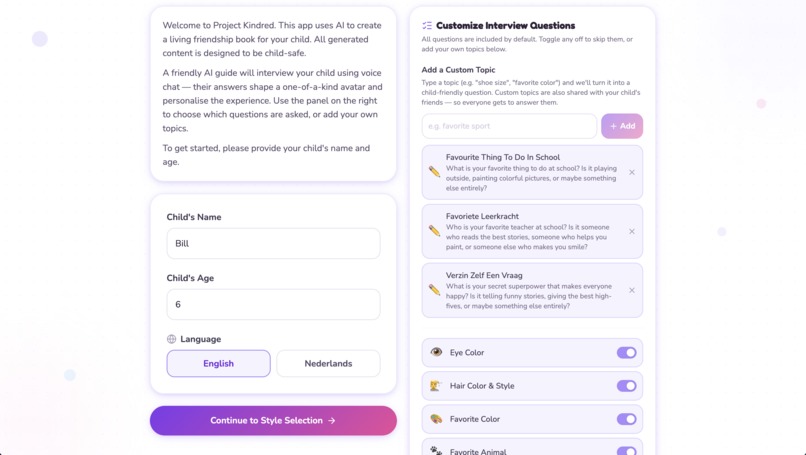
Task: Click Continue to Style Selection button
Action: click(273, 421)
